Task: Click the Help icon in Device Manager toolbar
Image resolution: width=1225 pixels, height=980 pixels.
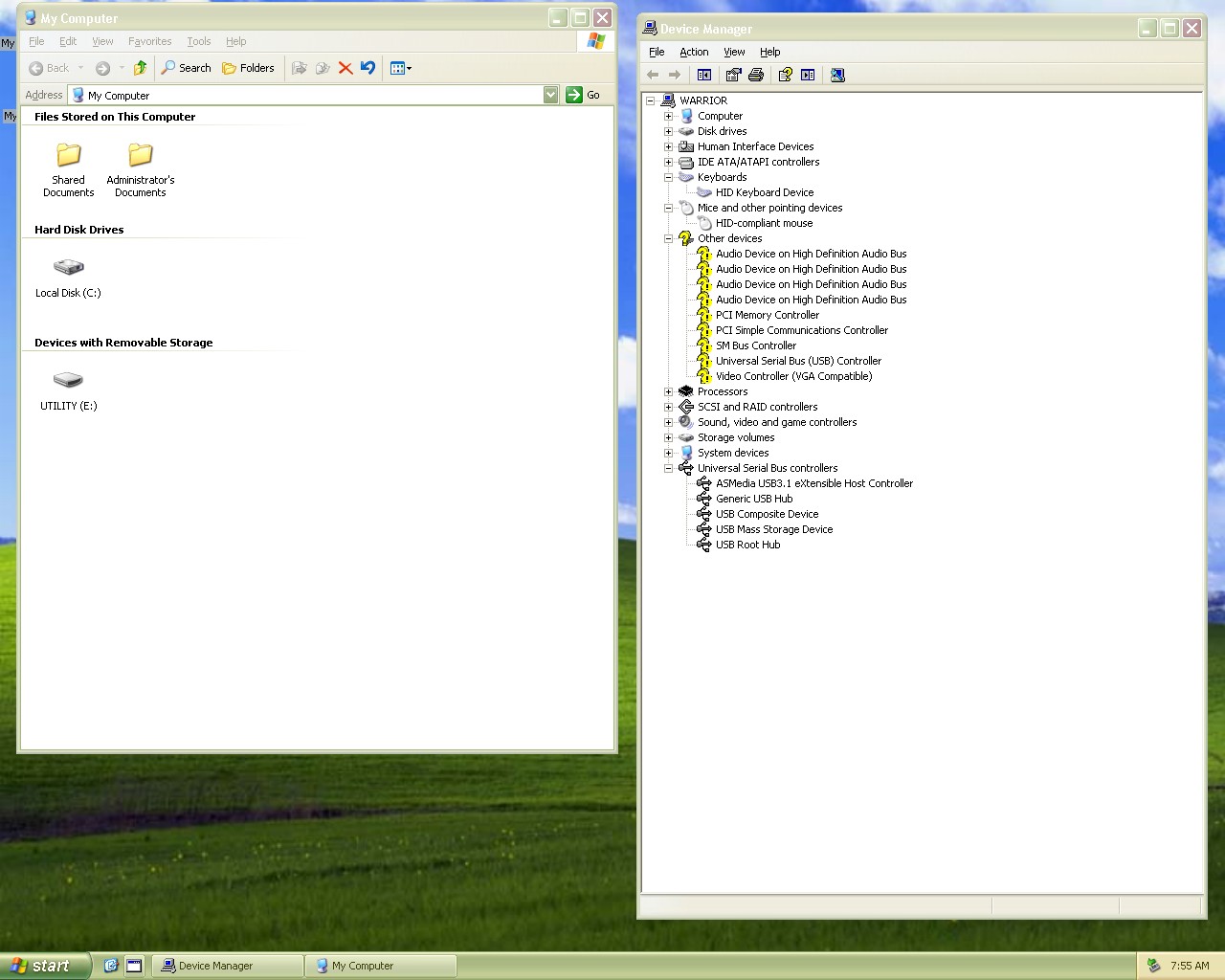Action: click(786, 75)
